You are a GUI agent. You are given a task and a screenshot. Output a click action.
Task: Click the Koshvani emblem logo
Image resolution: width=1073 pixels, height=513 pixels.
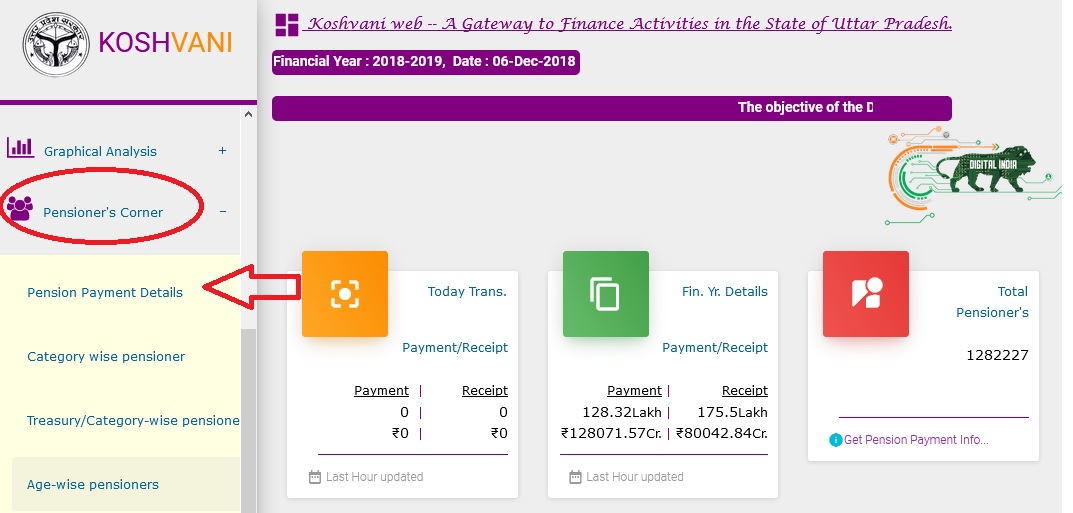click(x=56, y=44)
